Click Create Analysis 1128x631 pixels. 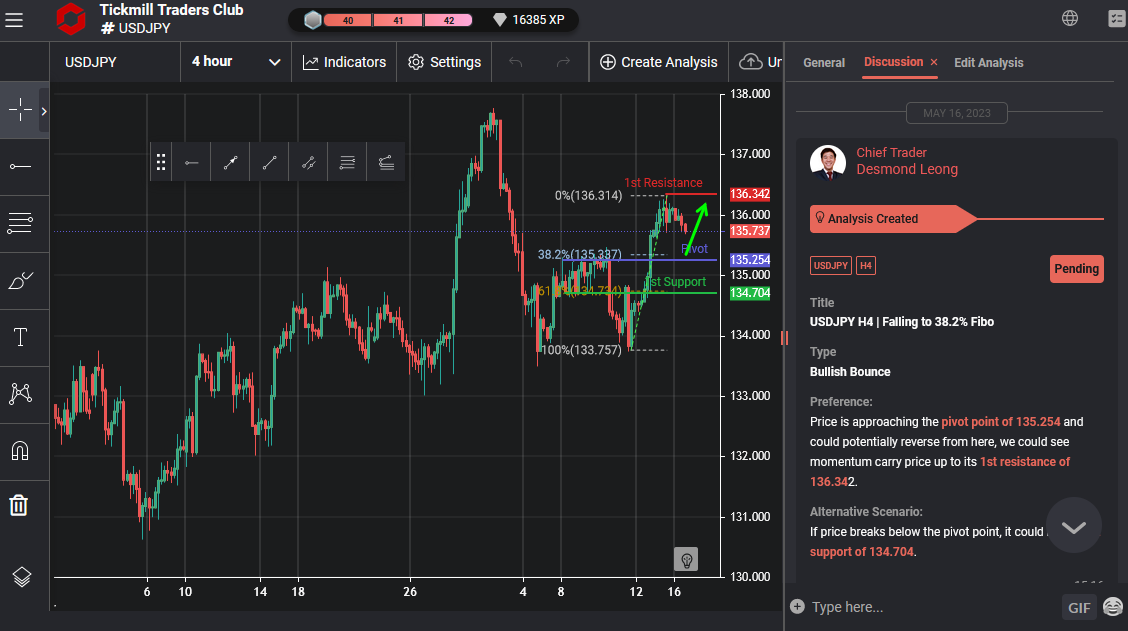(x=658, y=62)
